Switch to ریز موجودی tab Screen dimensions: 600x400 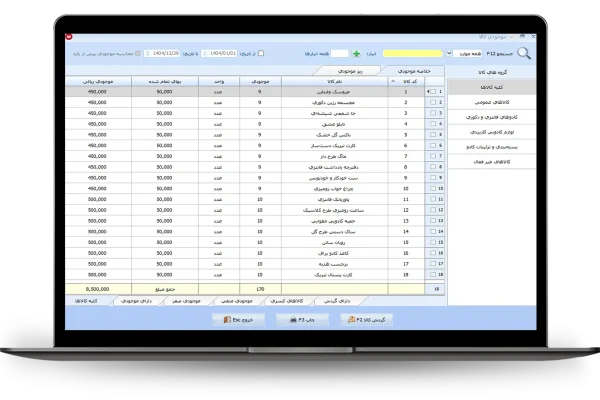click(350, 71)
